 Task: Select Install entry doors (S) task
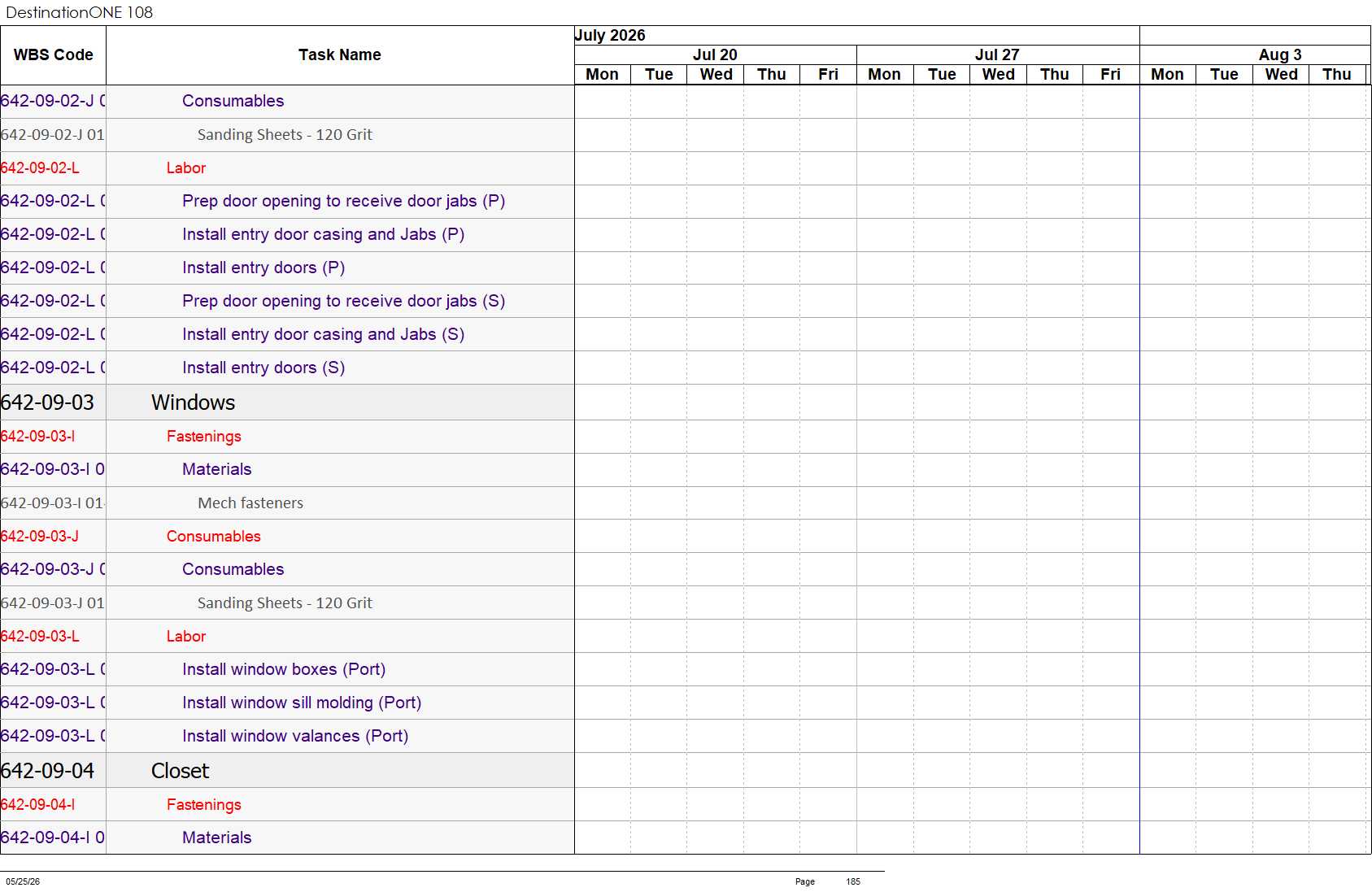coord(264,368)
